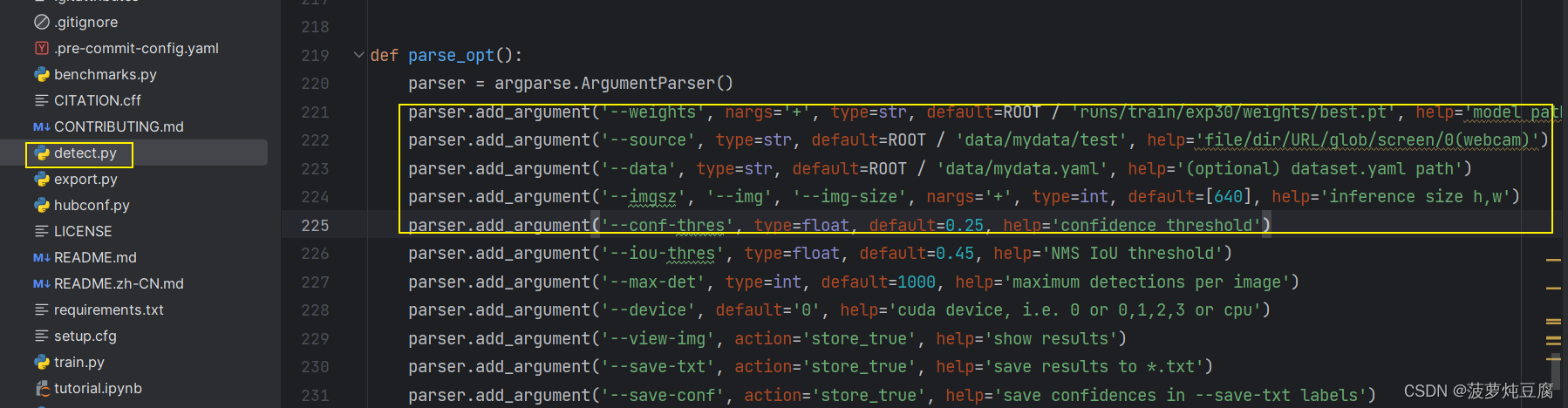Click the '--device' argument string

(648, 310)
